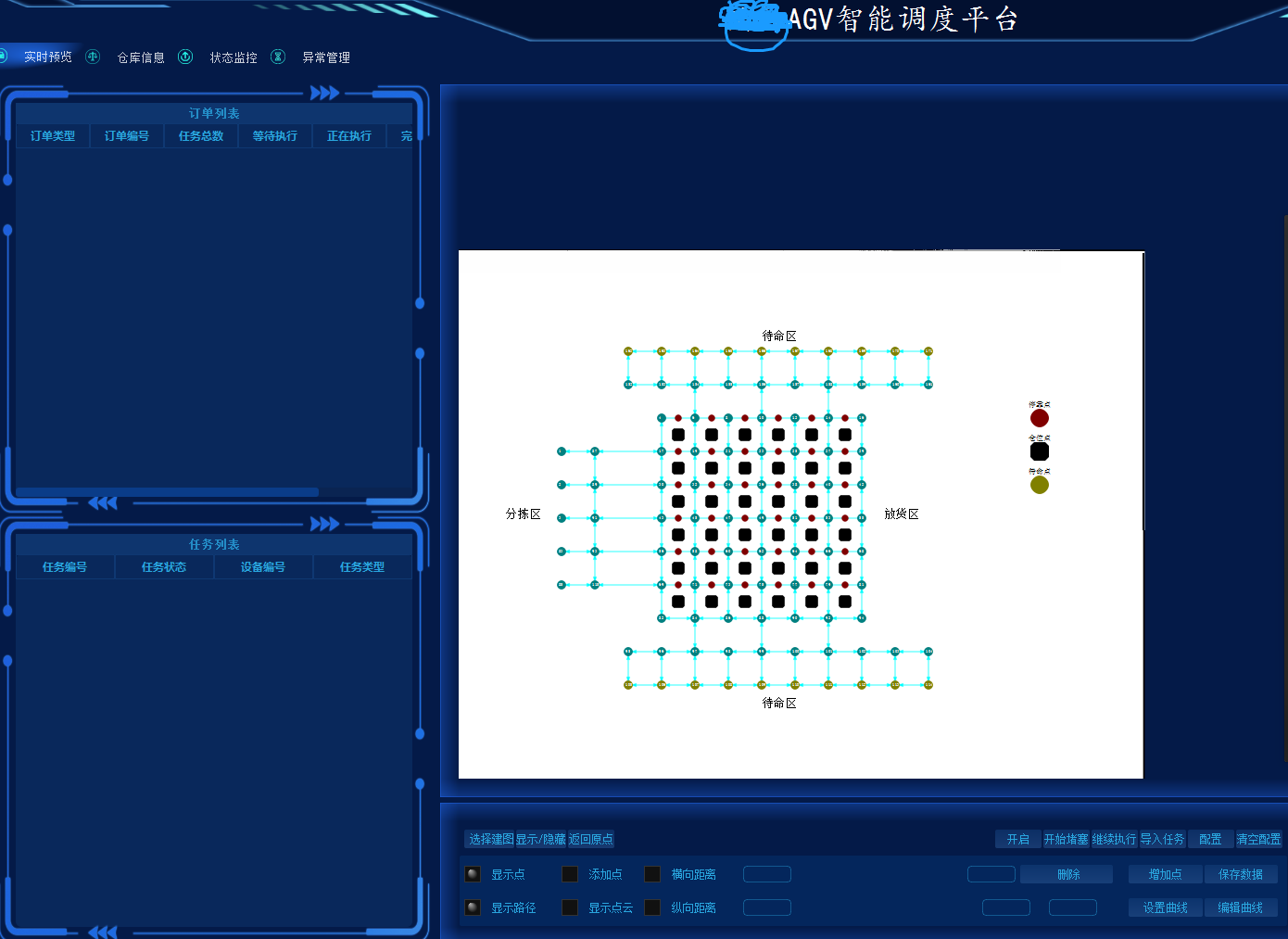This screenshot has width=1288, height=939.
Task: Click the 任务状态 column header
Action: point(164,567)
